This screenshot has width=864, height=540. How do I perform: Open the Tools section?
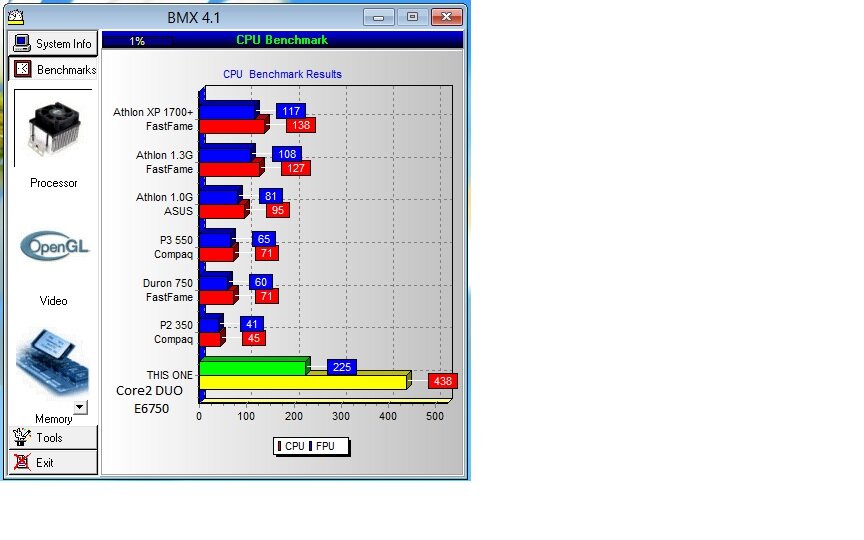click(x=52, y=437)
